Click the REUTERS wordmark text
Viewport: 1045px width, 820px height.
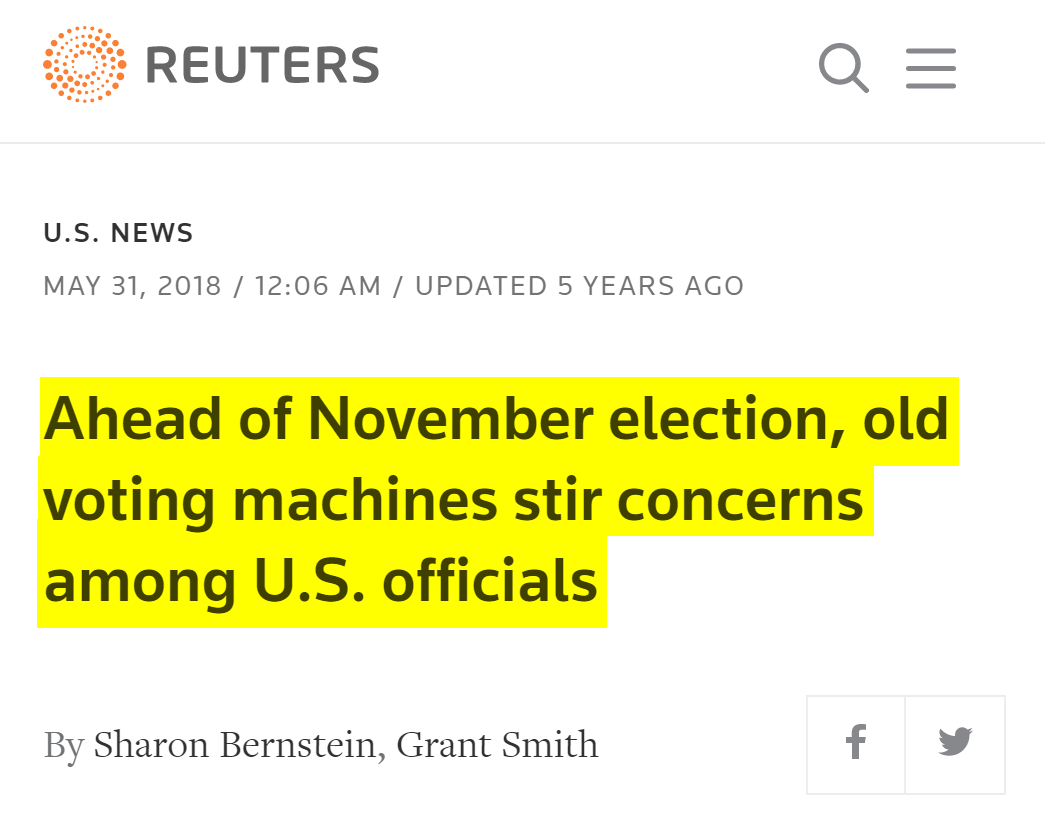(262, 66)
